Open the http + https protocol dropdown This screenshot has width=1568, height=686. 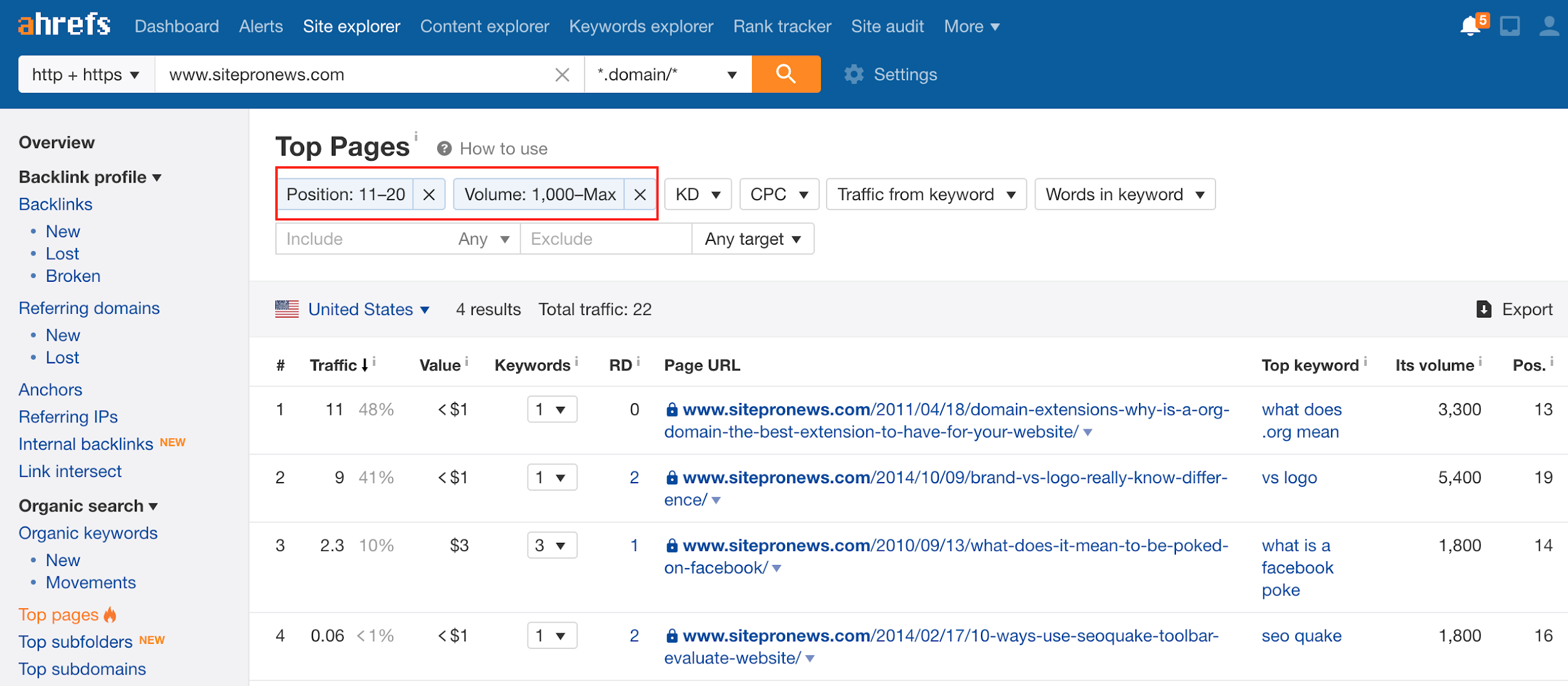(87, 74)
